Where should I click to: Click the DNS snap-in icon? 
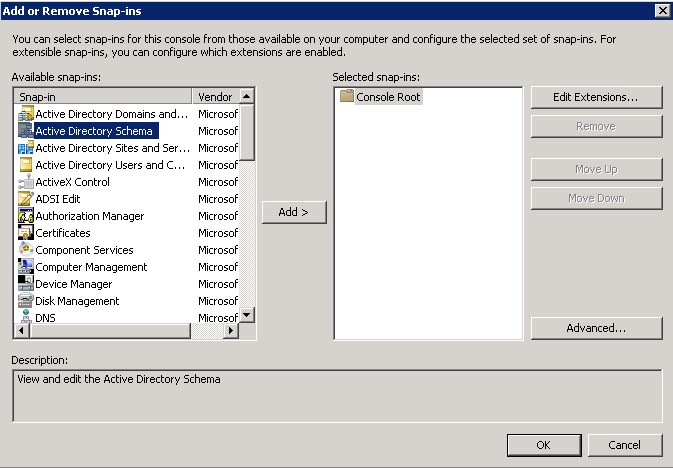pyautogui.click(x=26, y=317)
